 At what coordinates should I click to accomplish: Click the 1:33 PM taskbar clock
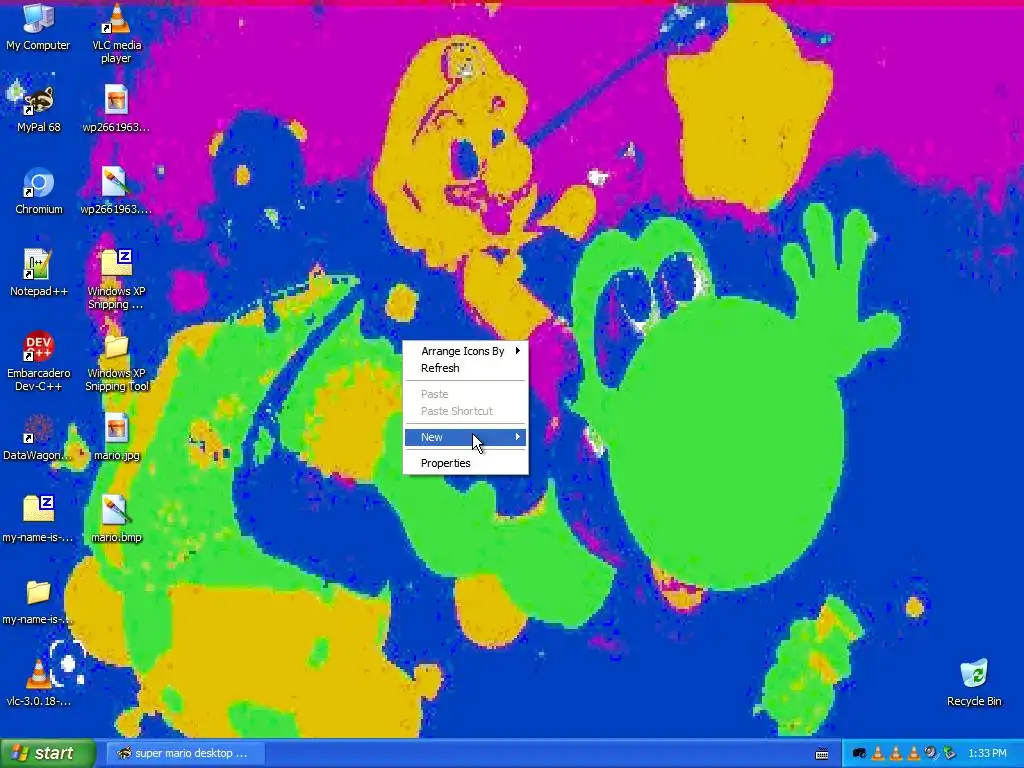coord(987,754)
